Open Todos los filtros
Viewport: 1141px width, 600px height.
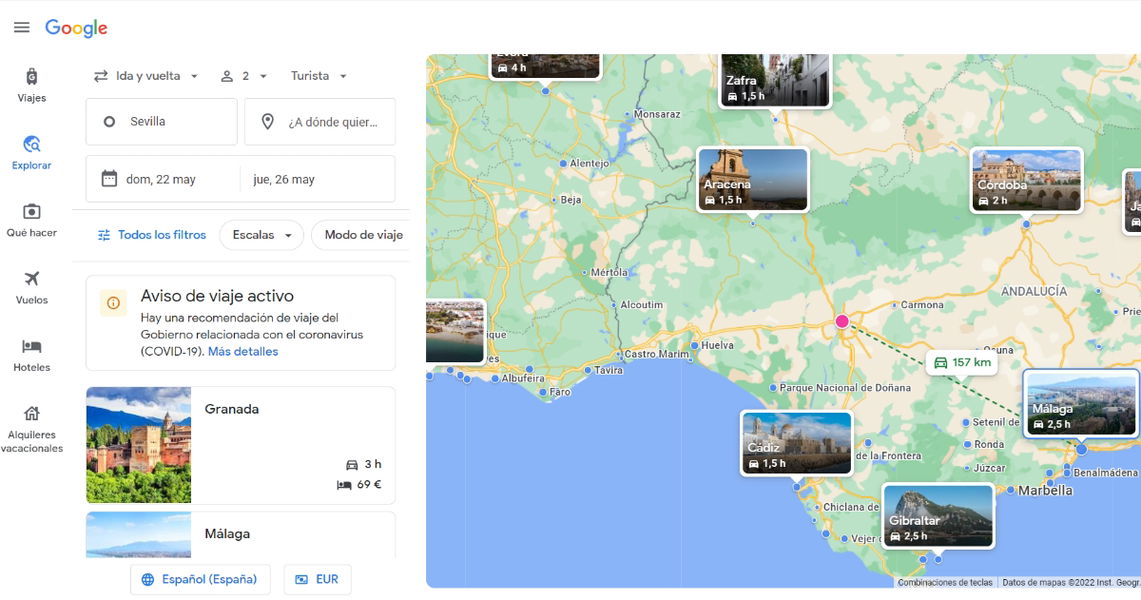[x=151, y=235]
